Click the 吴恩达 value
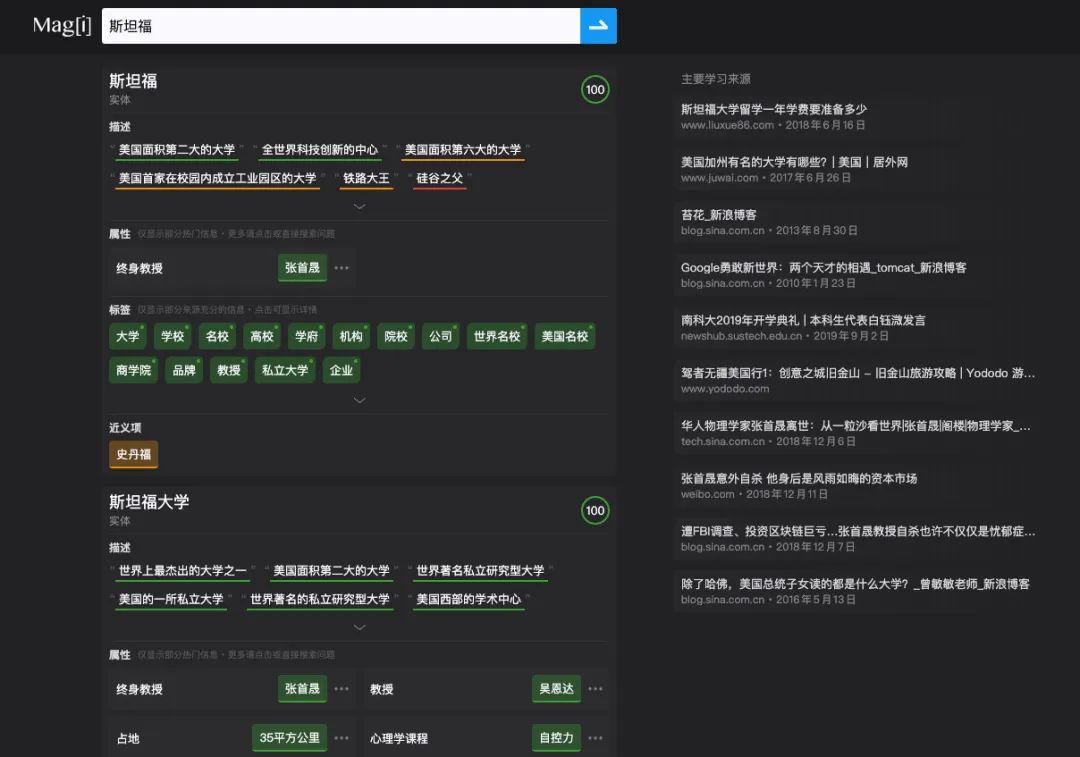Image resolution: width=1080 pixels, height=757 pixels. (x=557, y=689)
